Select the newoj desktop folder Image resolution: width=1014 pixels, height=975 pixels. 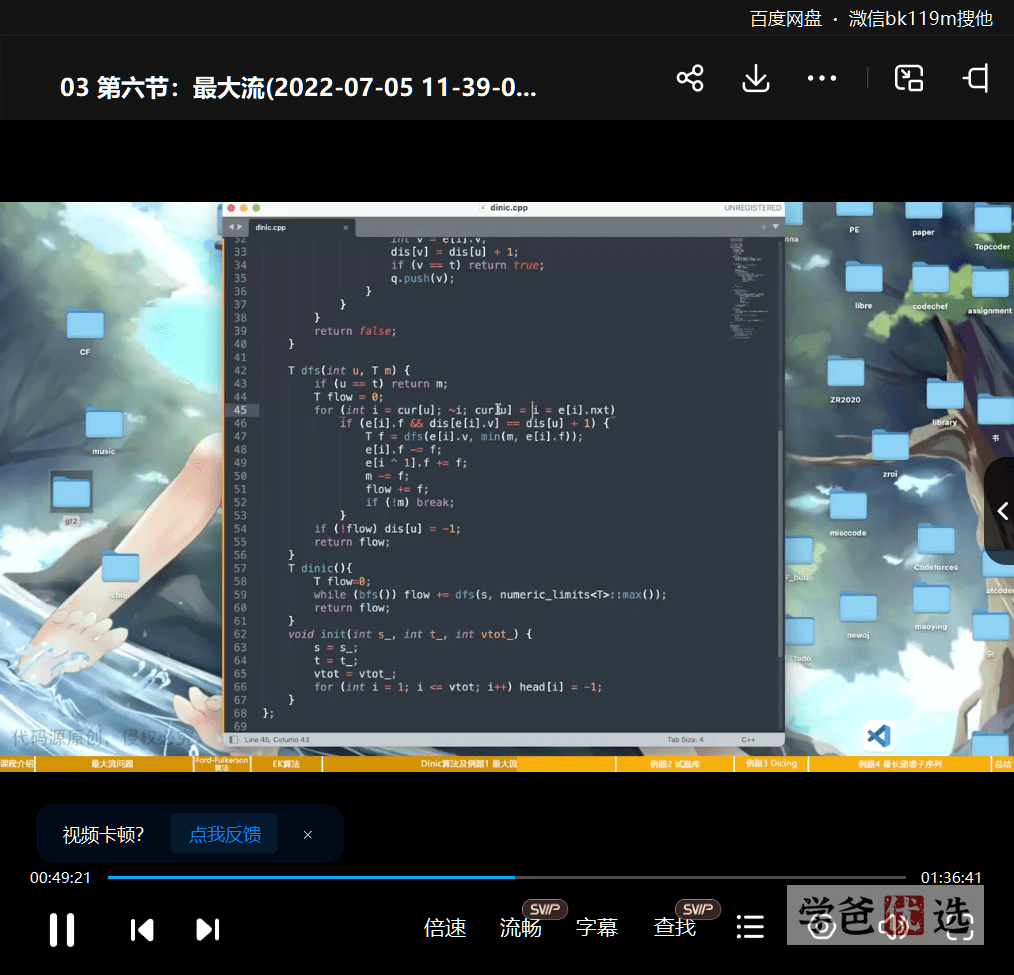(x=858, y=616)
